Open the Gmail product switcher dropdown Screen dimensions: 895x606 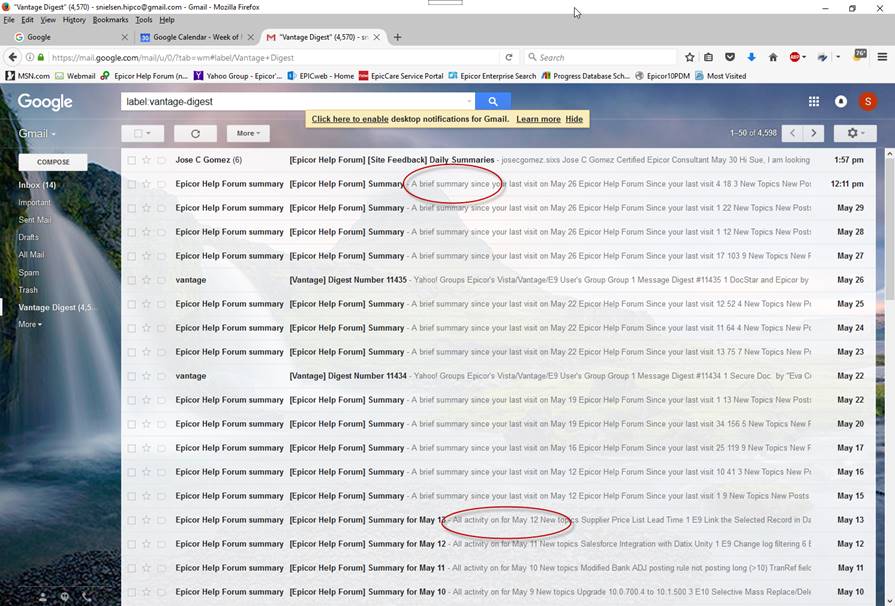pos(37,134)
